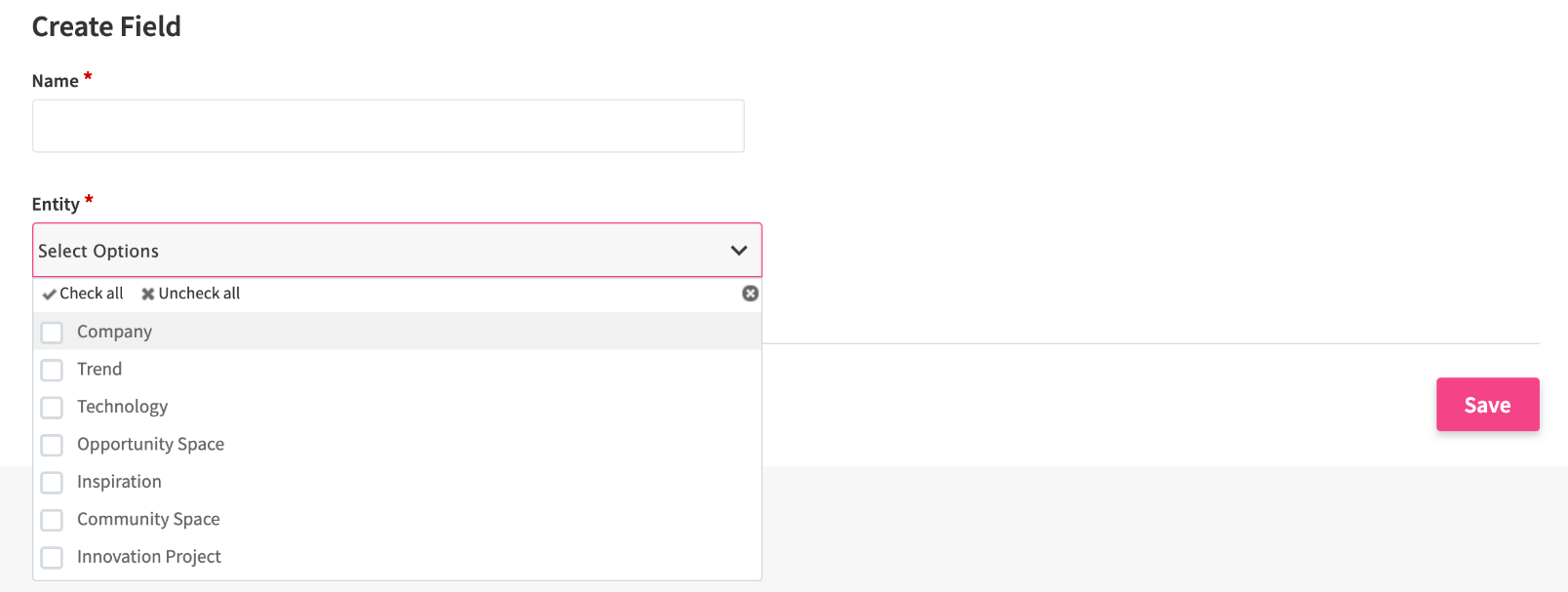Select the Innovation Project checkbox
Screen dimensions: 1568x592
(x=52, y=557)
